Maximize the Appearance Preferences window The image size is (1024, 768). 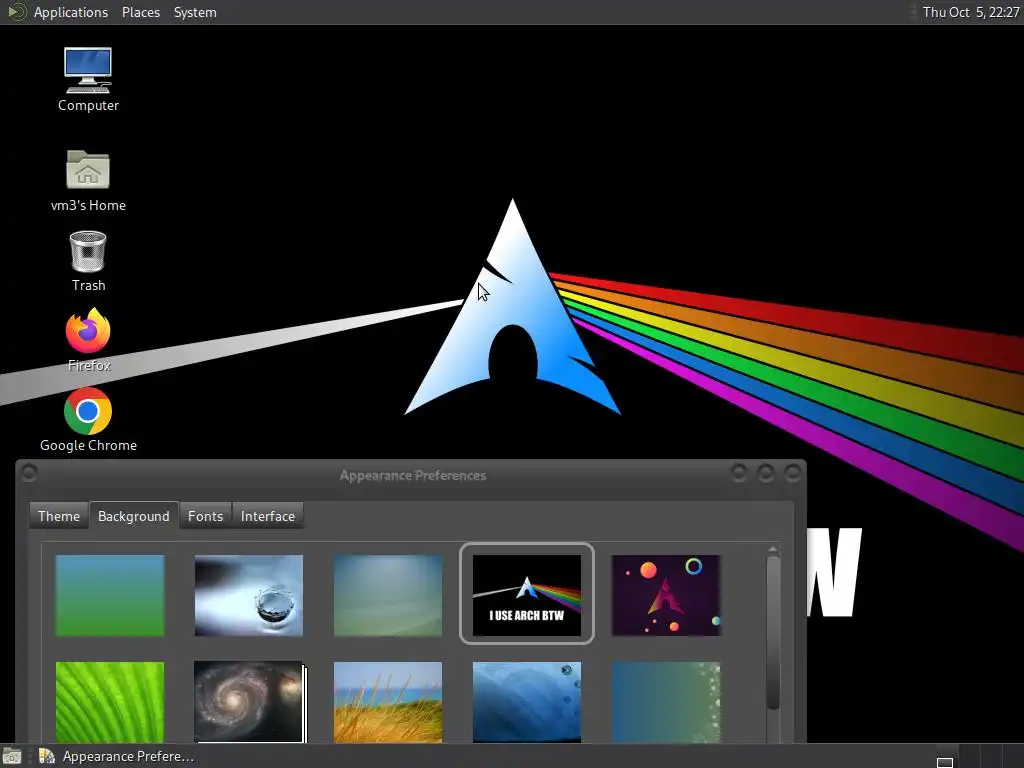766,472
